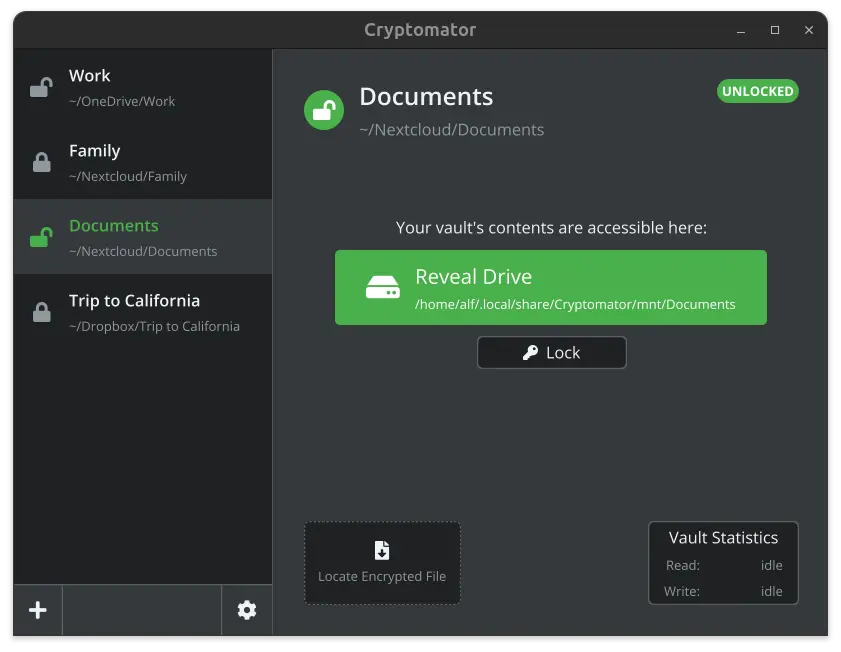The image size is (841, 652).
Task: Minimize the Cryptomator window
Action: click(x=741, y=31)
